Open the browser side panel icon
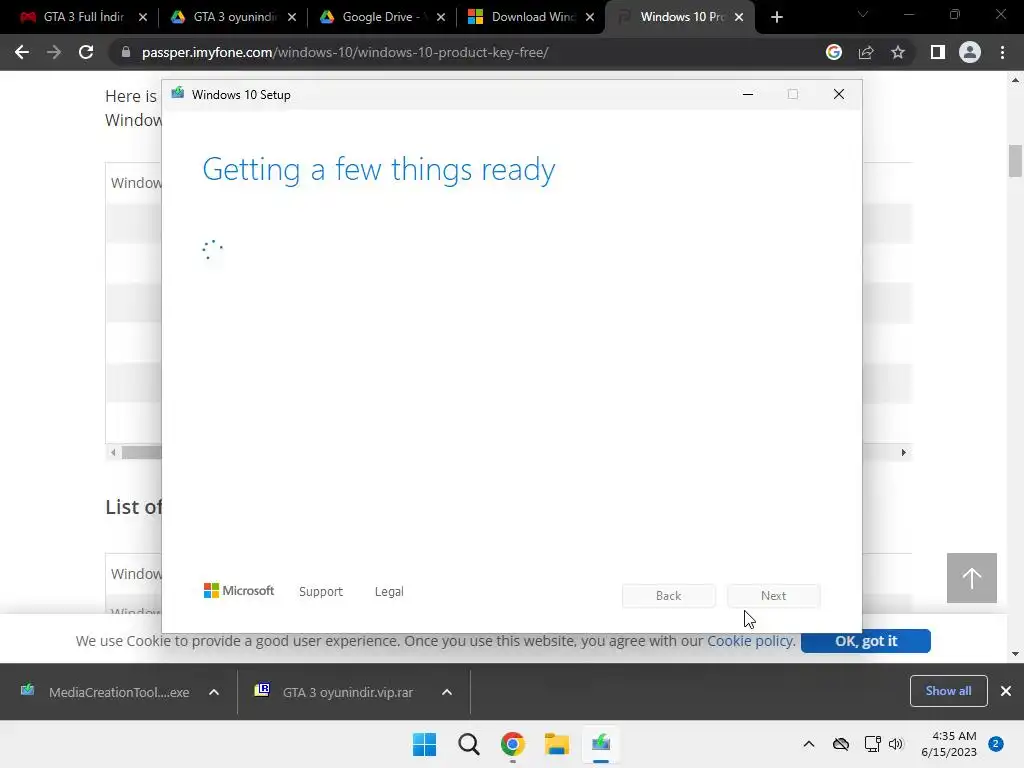The image size is (1024, 768). click(938, 52)
